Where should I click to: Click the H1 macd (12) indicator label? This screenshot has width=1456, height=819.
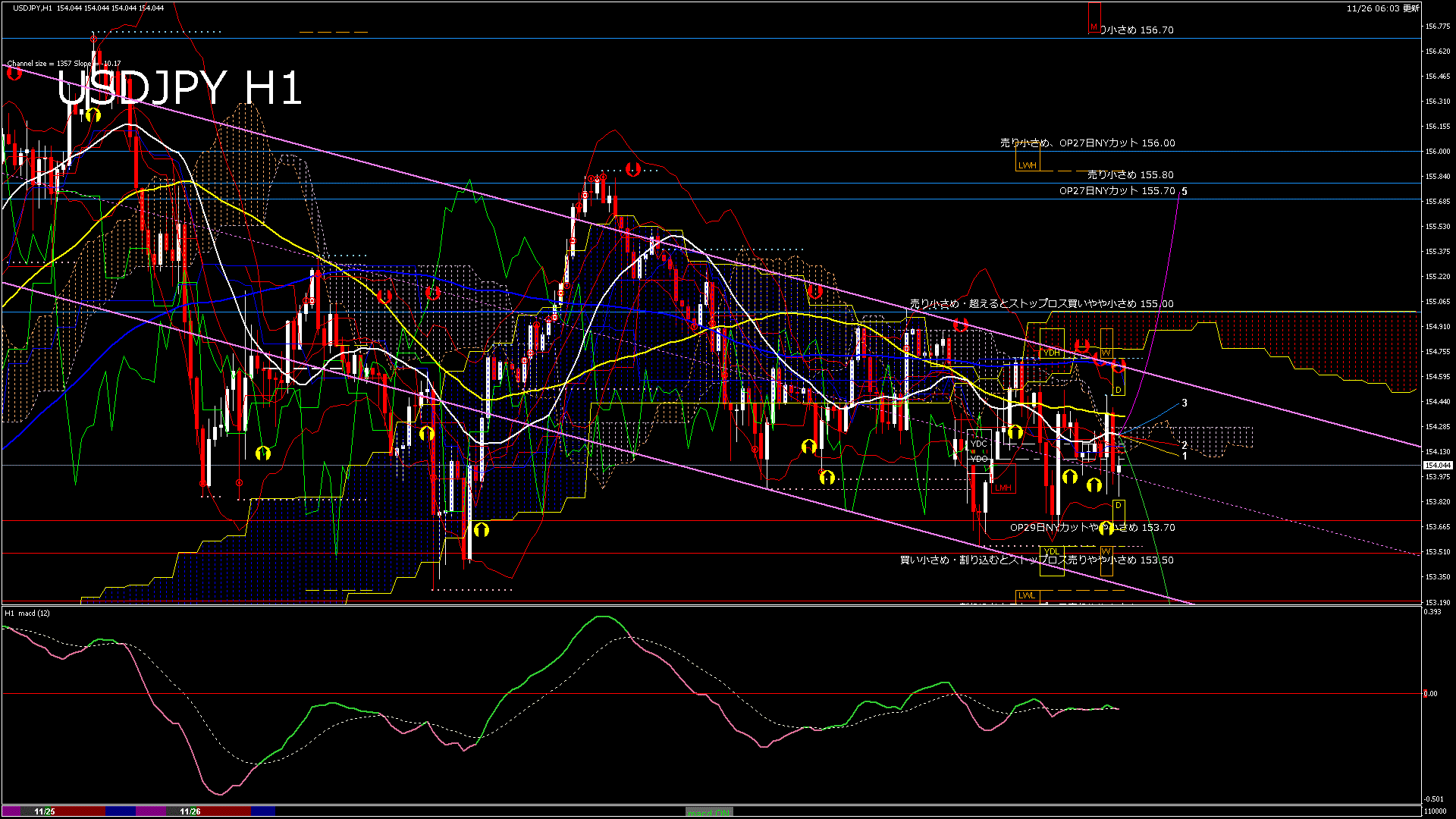[x=28, y=613]
